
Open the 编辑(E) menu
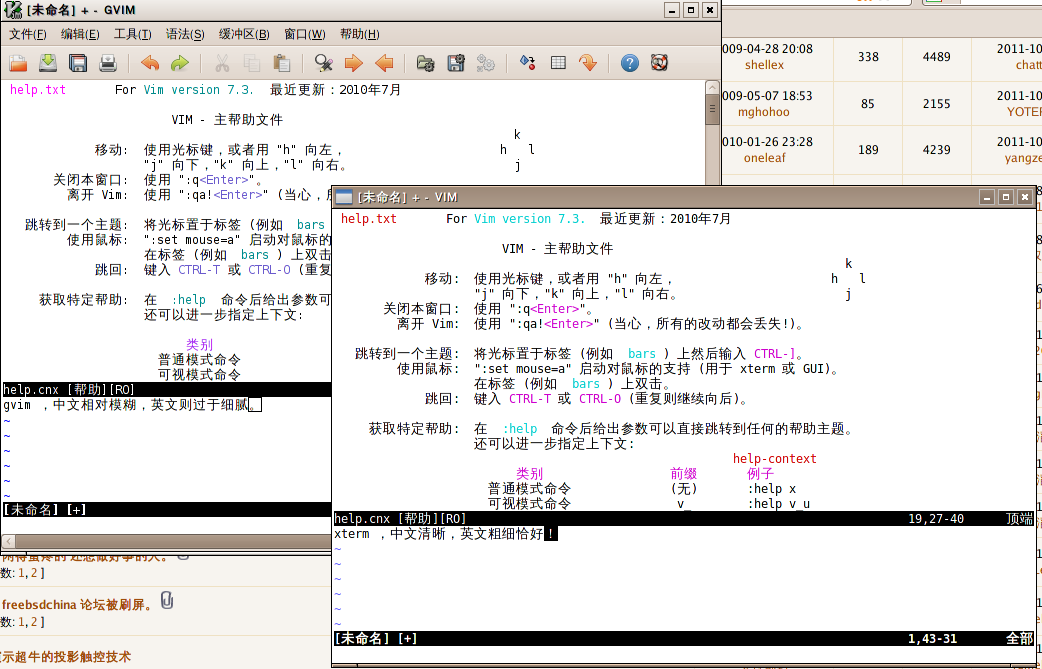pos(80,34)
